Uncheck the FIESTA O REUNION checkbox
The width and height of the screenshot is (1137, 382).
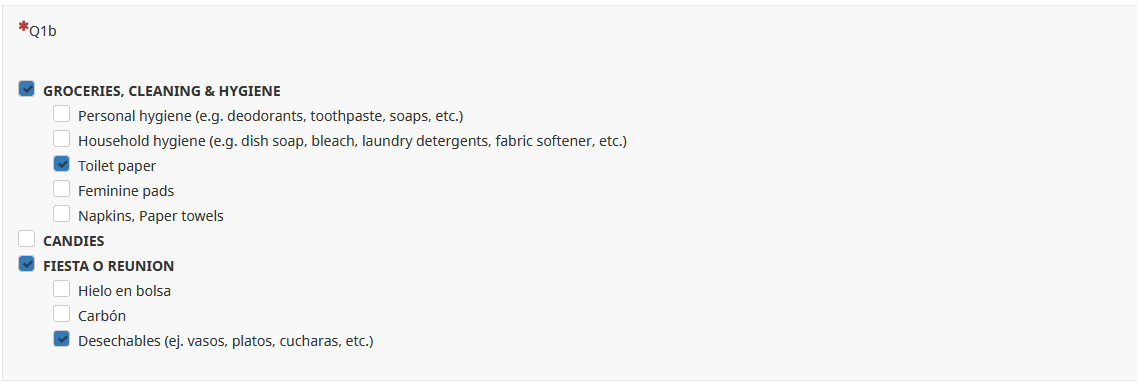tap(27, 264)
